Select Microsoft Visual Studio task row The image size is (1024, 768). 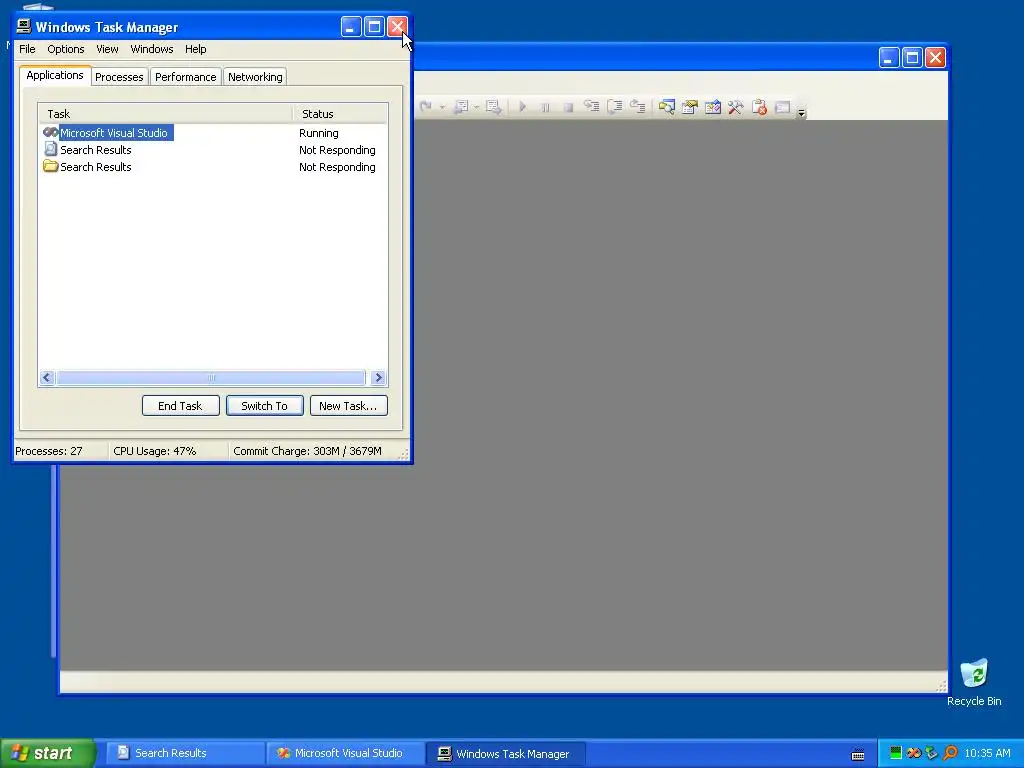[x=213, y=133]
